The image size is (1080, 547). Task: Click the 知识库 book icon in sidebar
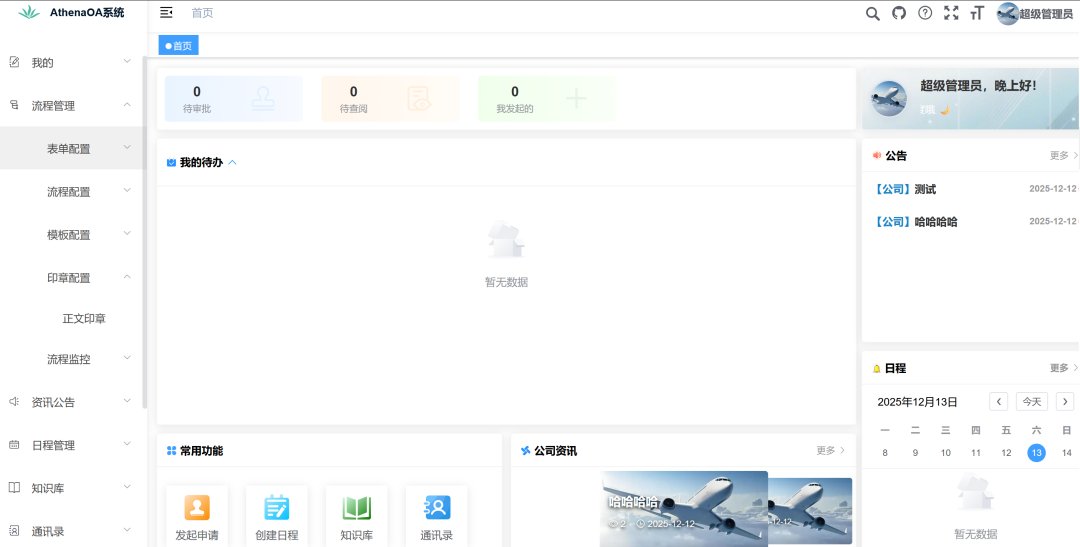pos(14,488)
